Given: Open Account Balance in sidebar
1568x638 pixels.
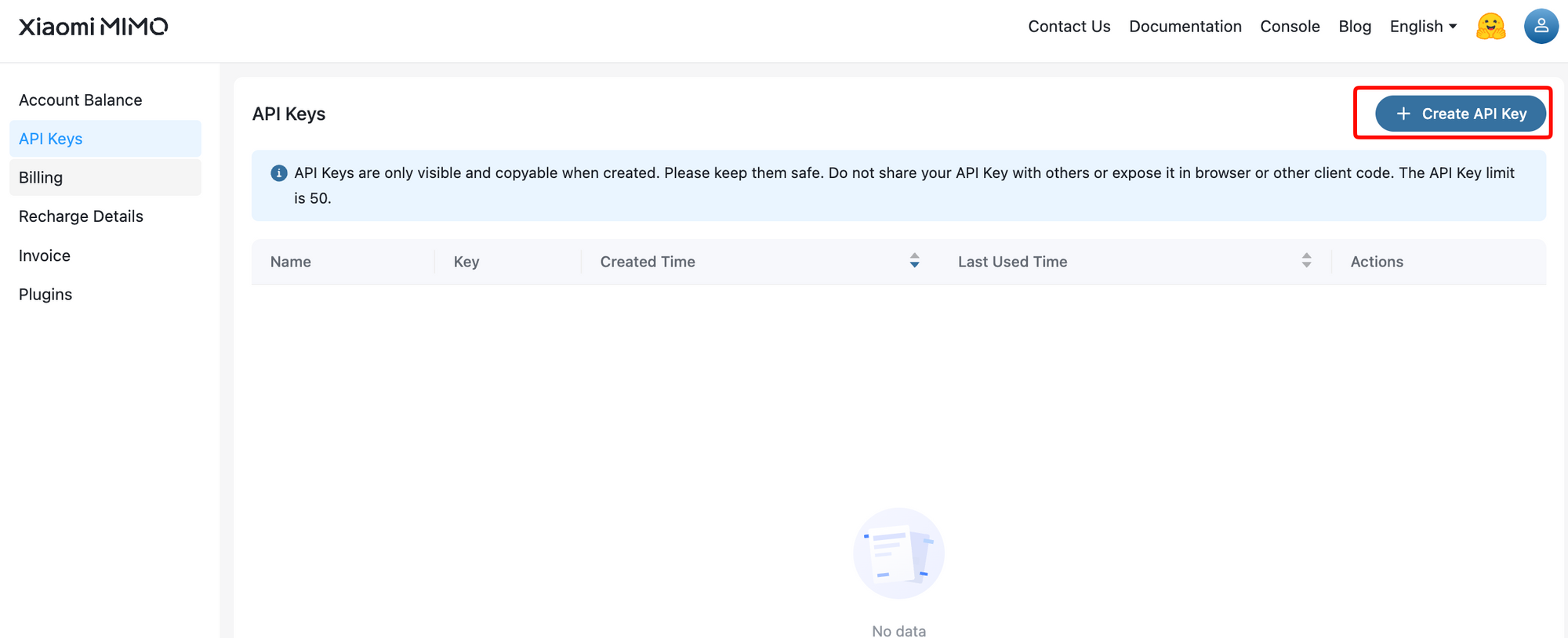Looking at the screenshot, I should pos(105,100).
